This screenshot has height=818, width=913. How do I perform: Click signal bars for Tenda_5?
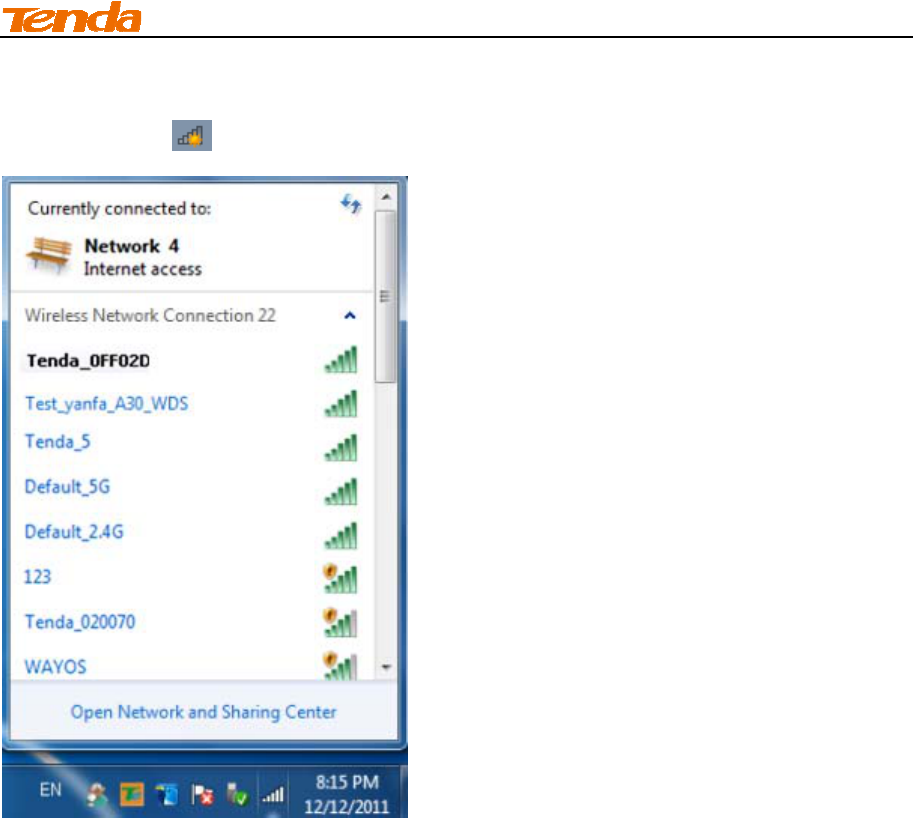(x=341, y=448)
